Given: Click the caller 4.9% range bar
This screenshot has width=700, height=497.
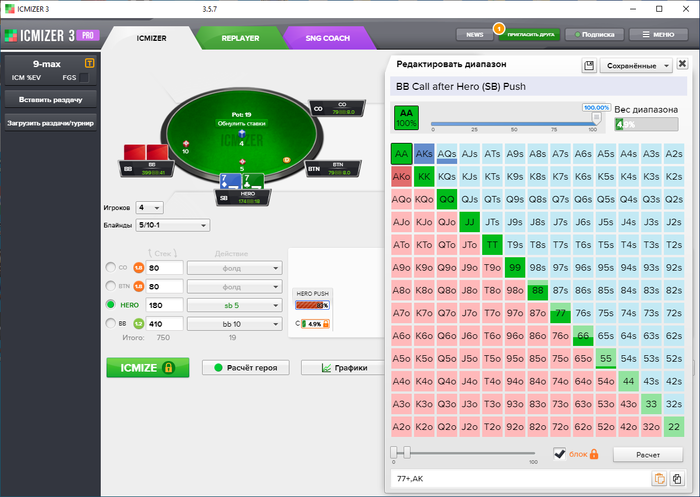Looking at the screenshot, I should 315,324.
